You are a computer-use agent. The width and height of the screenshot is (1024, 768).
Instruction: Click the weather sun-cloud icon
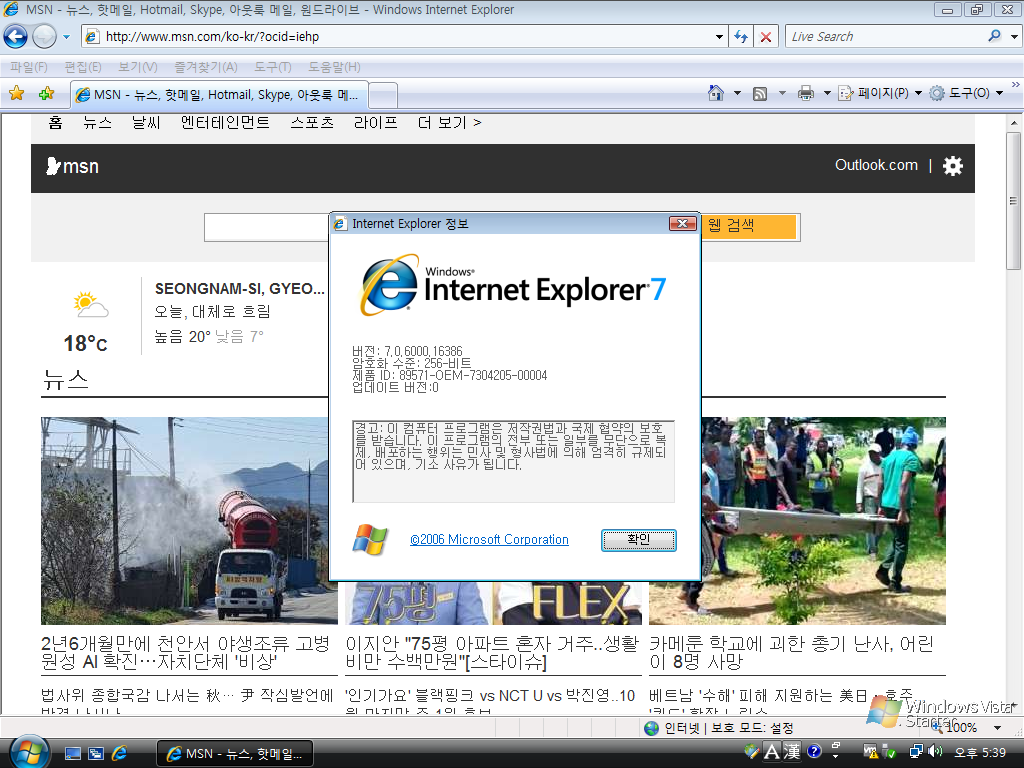[x=90, y=305]
